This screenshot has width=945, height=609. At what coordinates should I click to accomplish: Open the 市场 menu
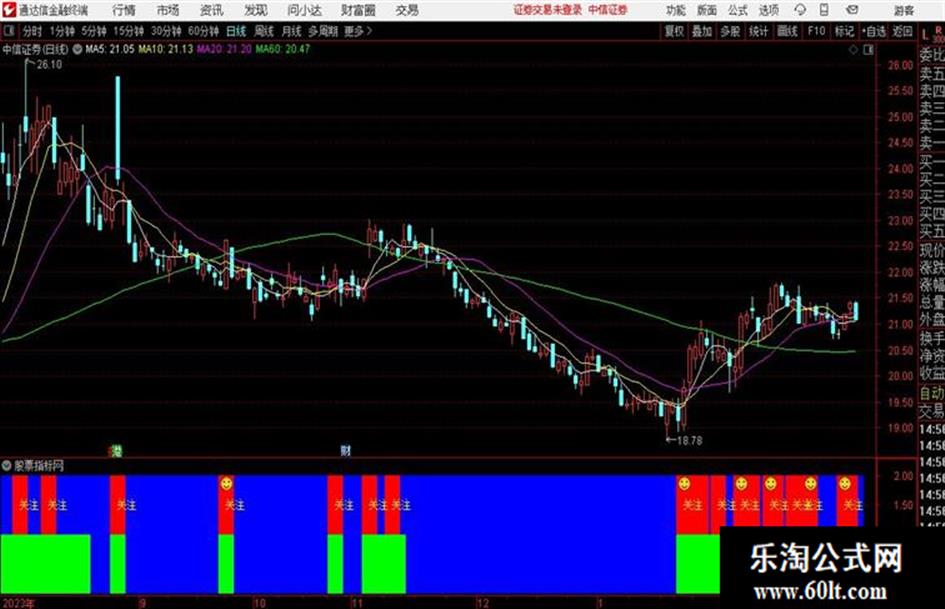pos(168,10)
